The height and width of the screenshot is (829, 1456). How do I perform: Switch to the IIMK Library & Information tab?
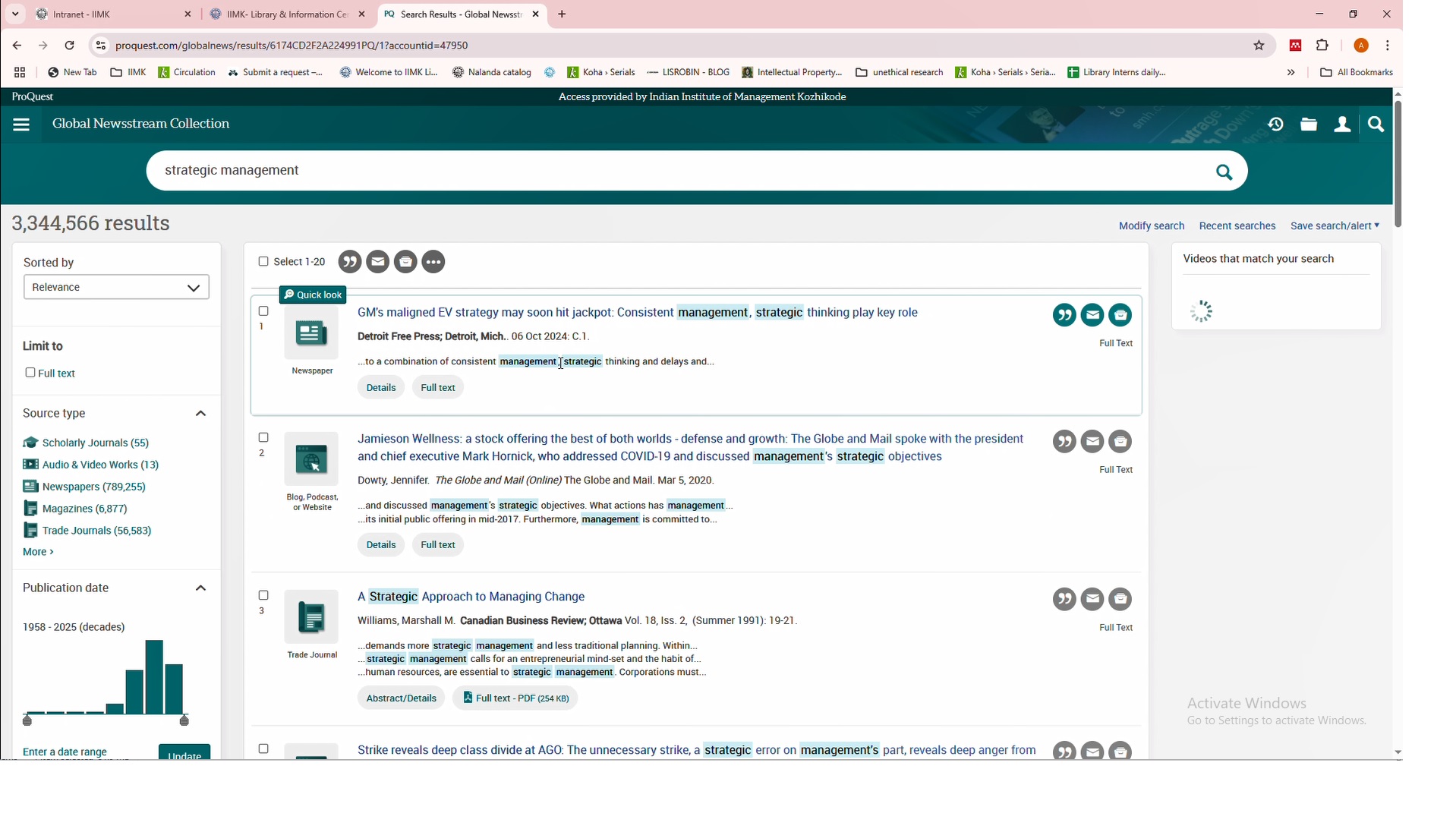coord(279,14)
